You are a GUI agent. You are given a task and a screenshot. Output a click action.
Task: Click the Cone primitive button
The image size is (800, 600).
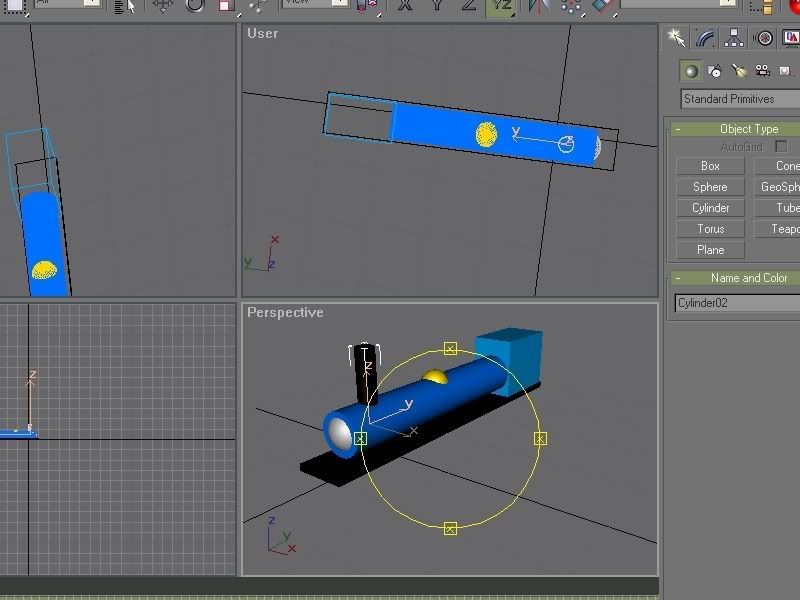click(x=777, y=166)
